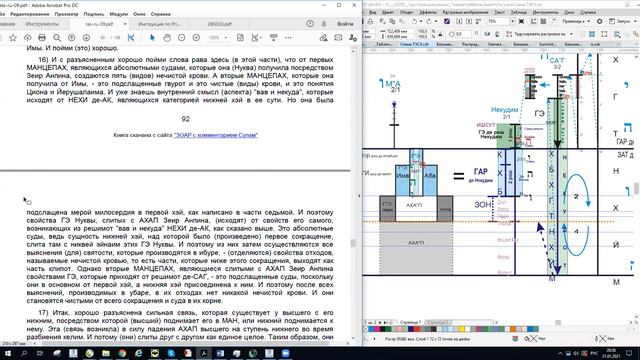Click rotation angle field in CorelDRAW
The height and width of the screenshot is (360, 640).
[x=462, y=34]
